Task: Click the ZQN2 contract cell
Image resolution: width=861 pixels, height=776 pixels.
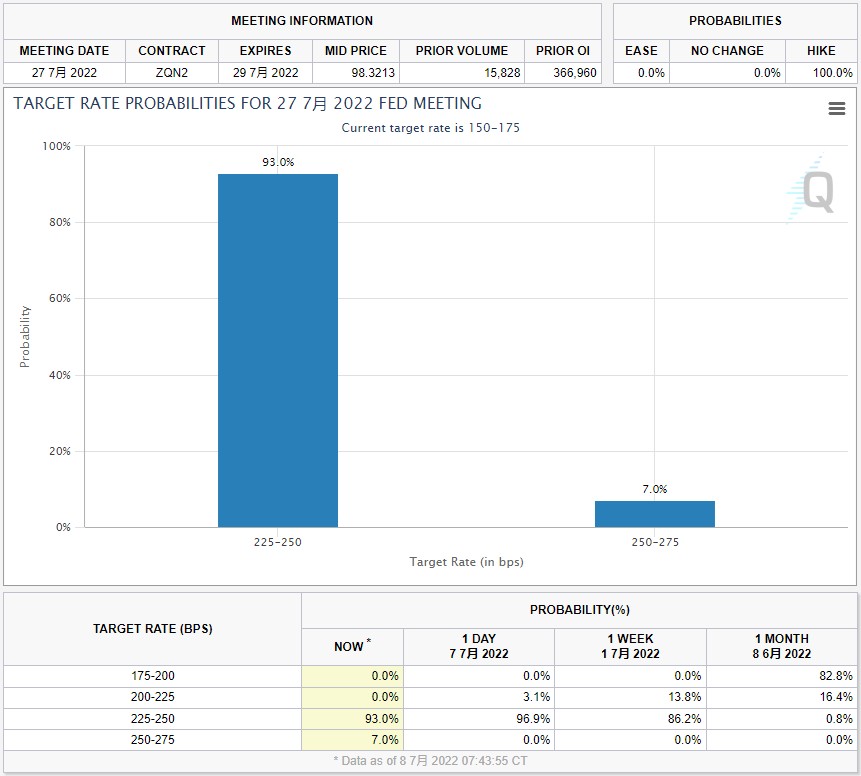Action: [172, 72]
